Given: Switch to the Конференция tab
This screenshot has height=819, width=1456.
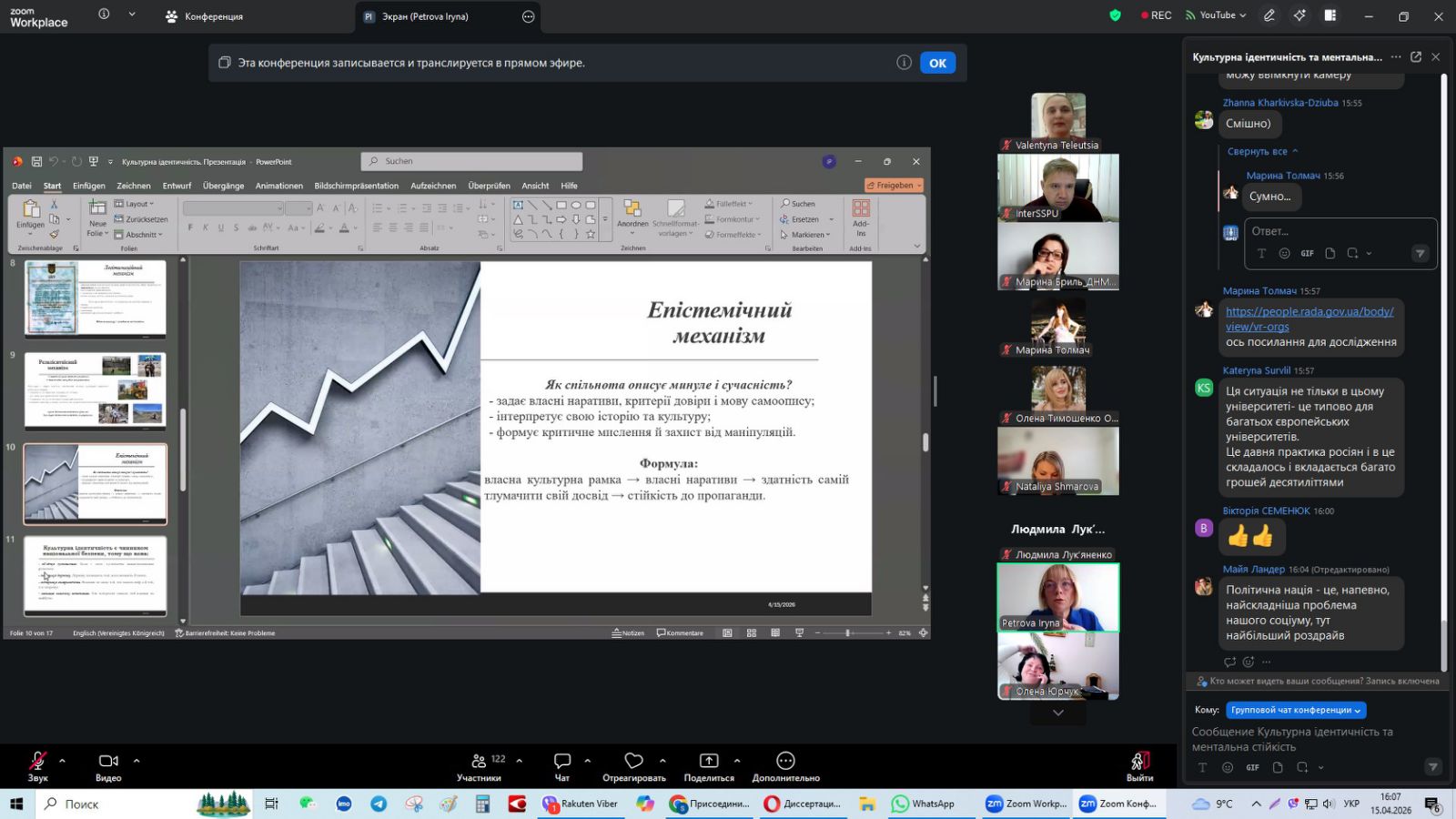Looking at the screenshot, I should 205,16.
